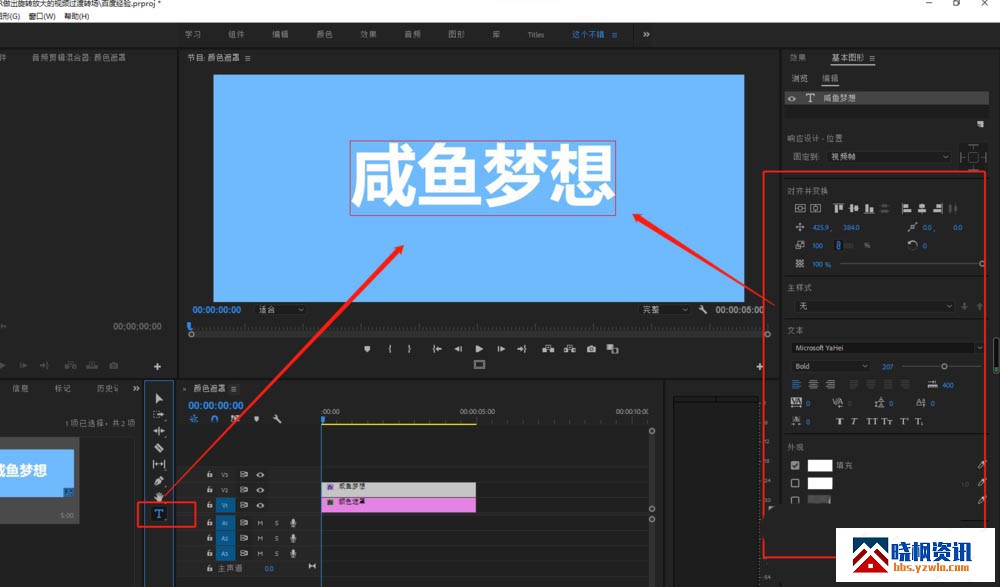The image size is (1000, 587).
Task: Mute audio track A1
Action: [260, 523]
